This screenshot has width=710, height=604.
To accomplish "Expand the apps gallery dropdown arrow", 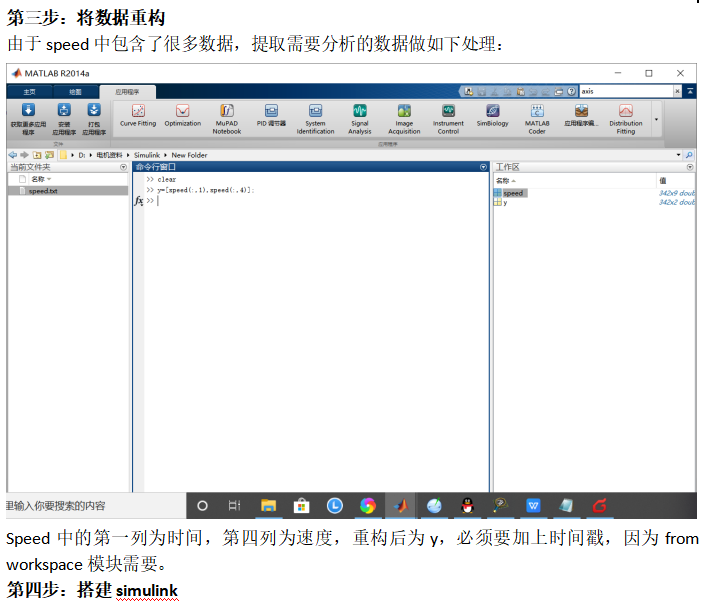I will [656, 120].
